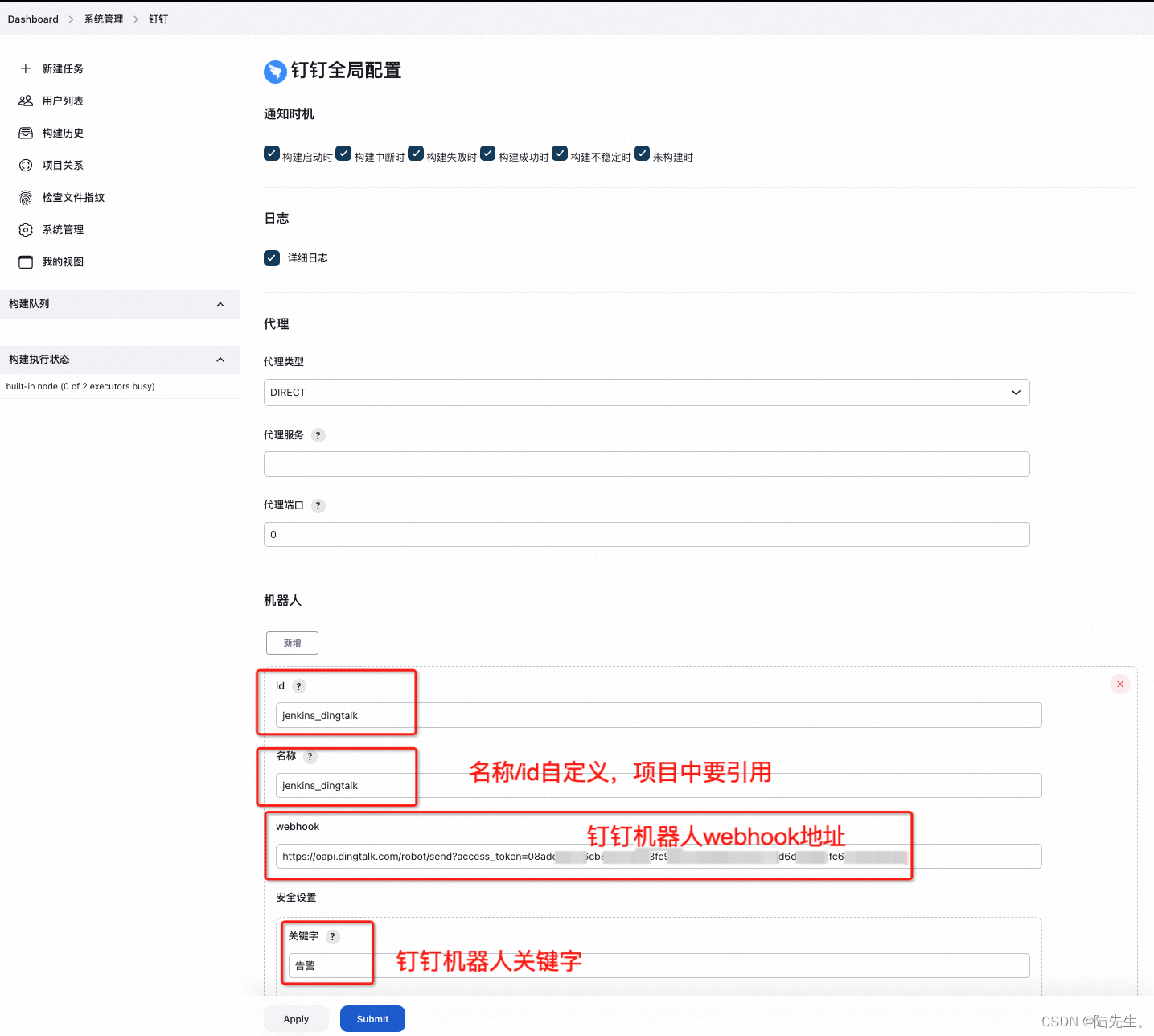1154x1036 pixels.
Task: Collapse the 构建队列 panel
Action: point(220,304)
